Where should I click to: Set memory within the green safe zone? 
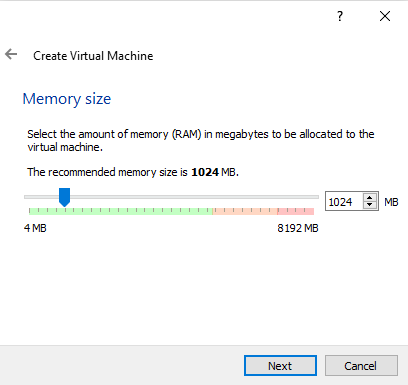click(121, 211)
